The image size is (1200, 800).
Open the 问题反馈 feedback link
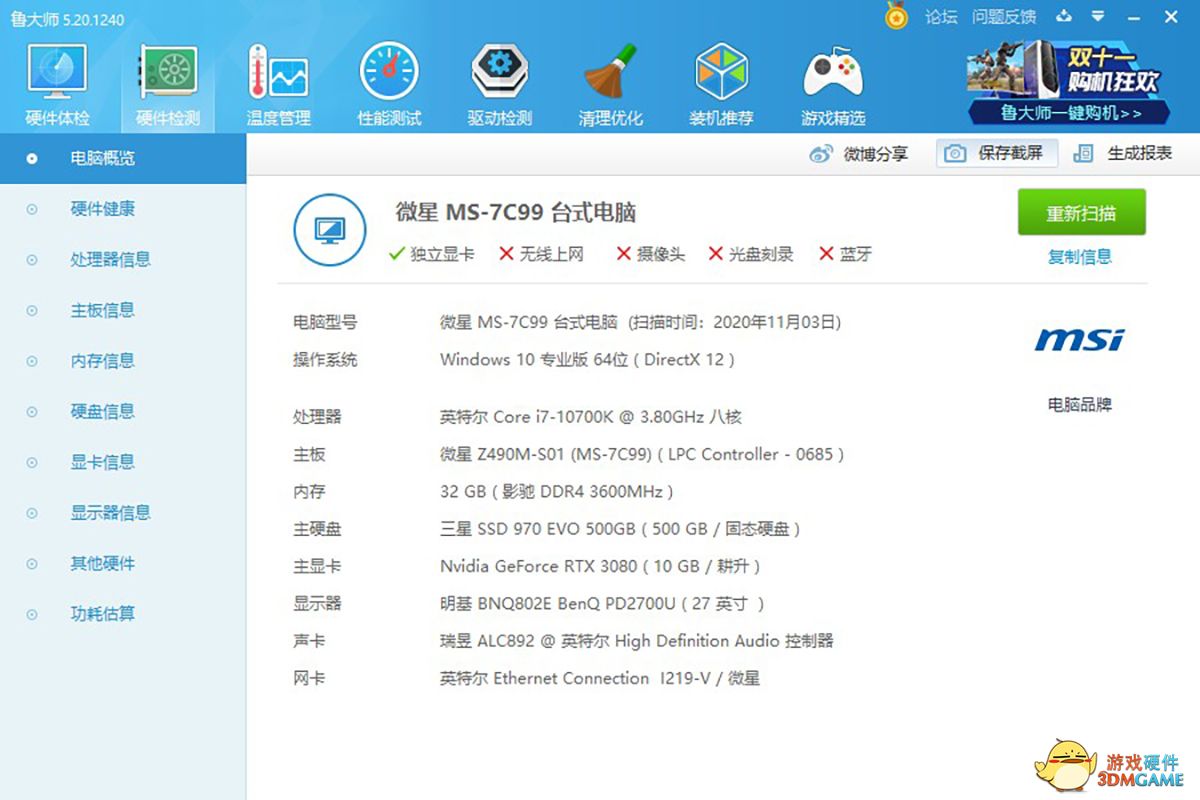coord(1004,17)
